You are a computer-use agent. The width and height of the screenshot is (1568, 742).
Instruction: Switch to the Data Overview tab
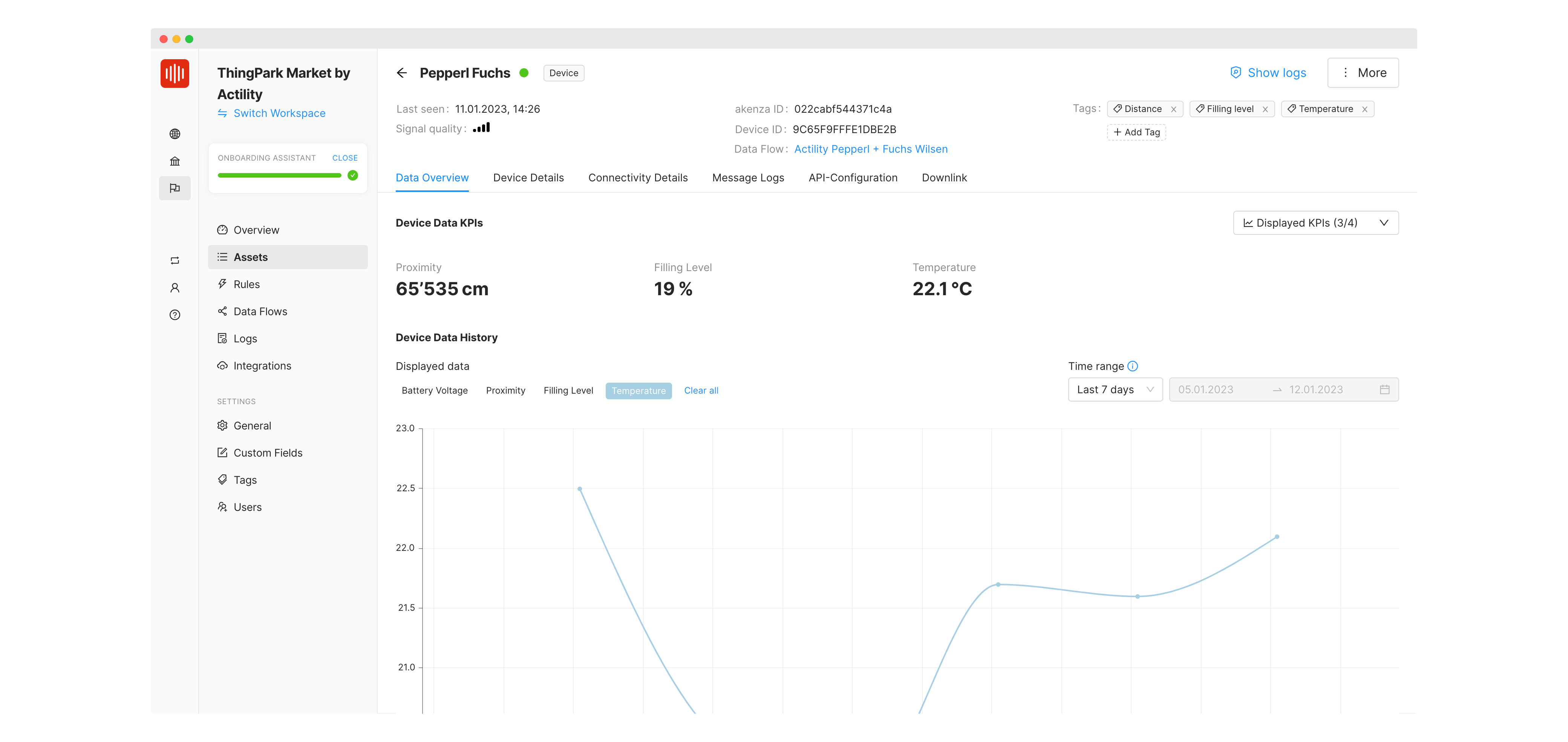point(432,178)
